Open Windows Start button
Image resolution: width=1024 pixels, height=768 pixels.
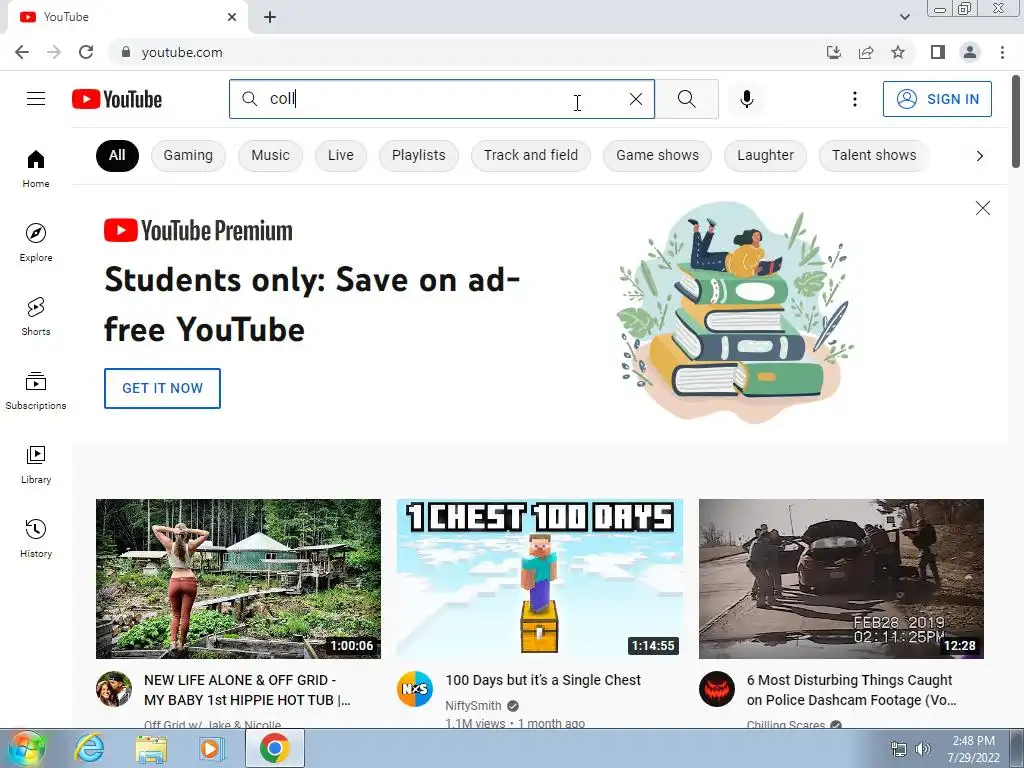[x=26, y=748]
